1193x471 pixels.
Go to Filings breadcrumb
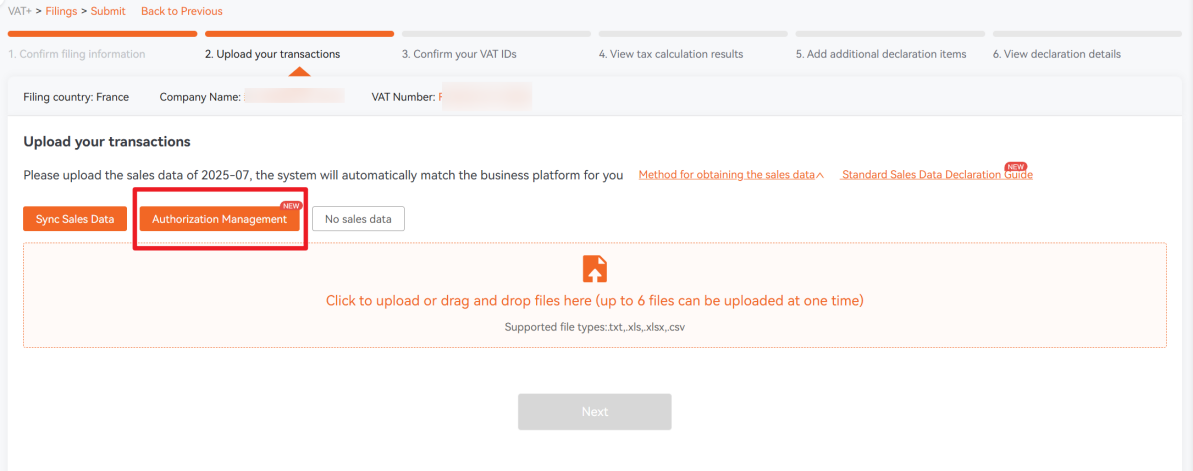coord(61,11)
